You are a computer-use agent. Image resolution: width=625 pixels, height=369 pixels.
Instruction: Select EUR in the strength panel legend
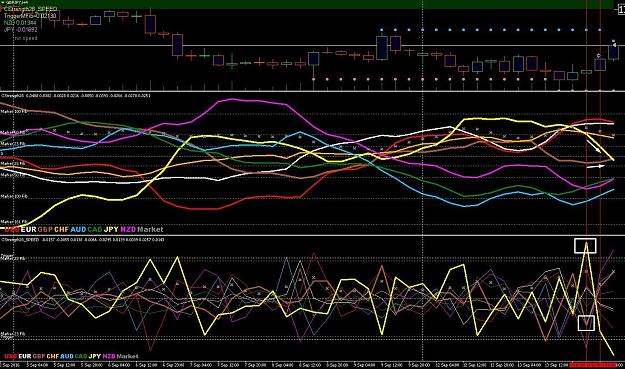click(29, 230)
